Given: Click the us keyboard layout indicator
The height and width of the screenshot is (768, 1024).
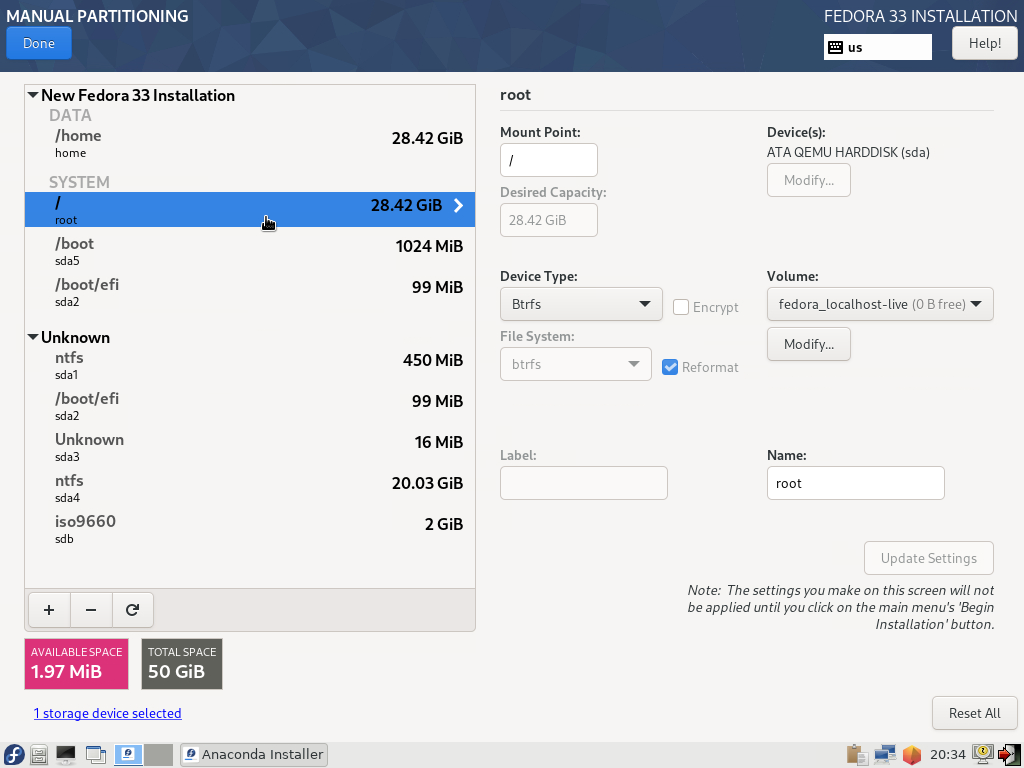Looking at the screenshot, I should [878, 47].
